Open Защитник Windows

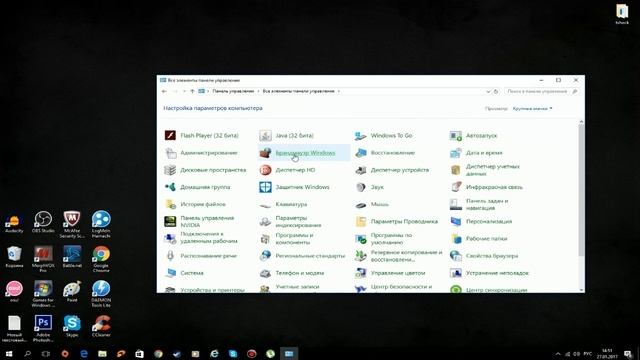pyautogui.click(x=294, y=187)
